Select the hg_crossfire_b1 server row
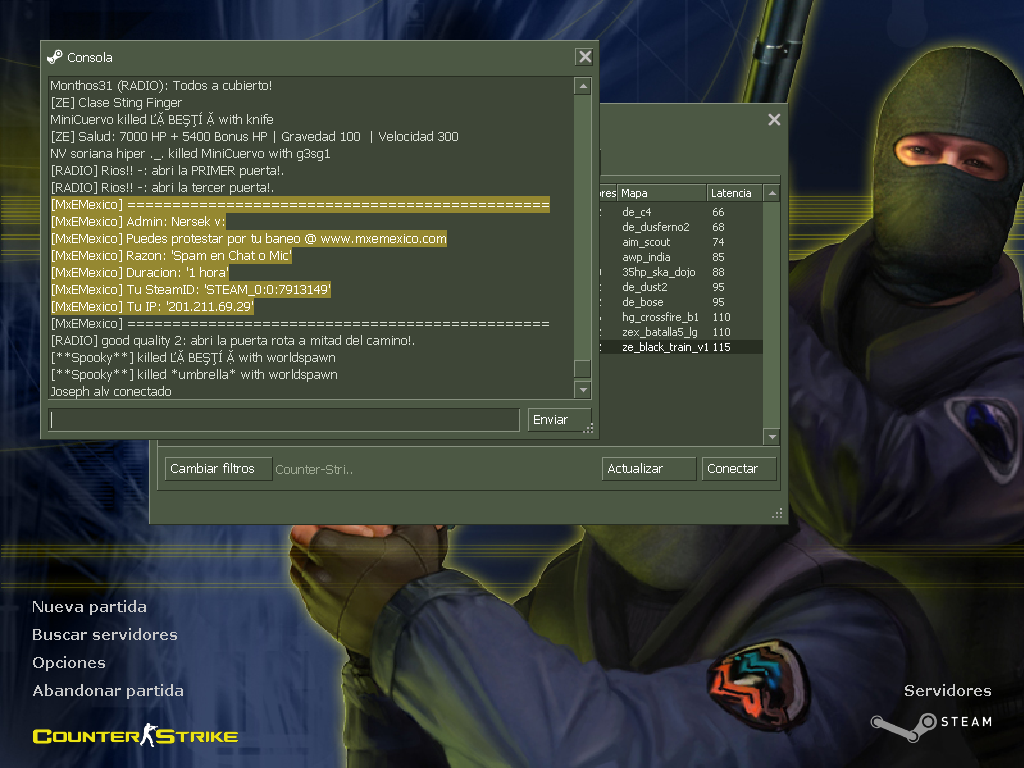 click(x=680, y=317)
